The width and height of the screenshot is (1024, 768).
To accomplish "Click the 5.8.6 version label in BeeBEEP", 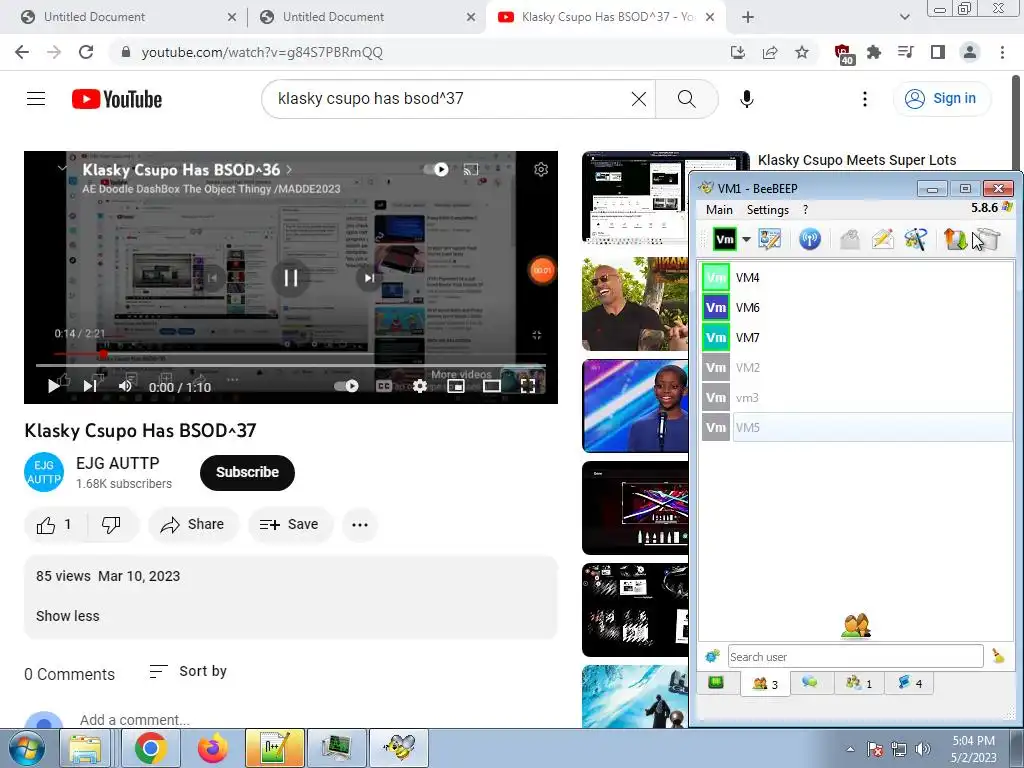I will 984,208.
